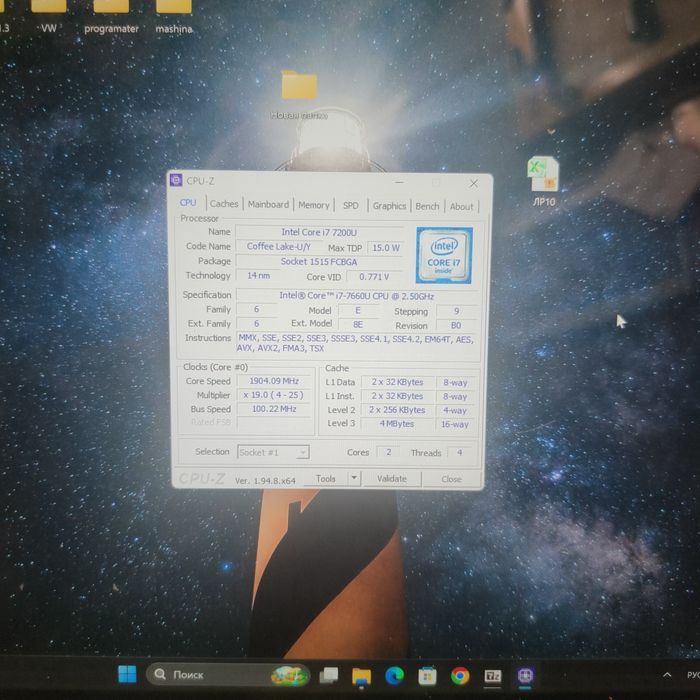This screenshot has width=700, height=700.
Task: Open 7-Zip from the taskbar
Action: click(493, 676)
